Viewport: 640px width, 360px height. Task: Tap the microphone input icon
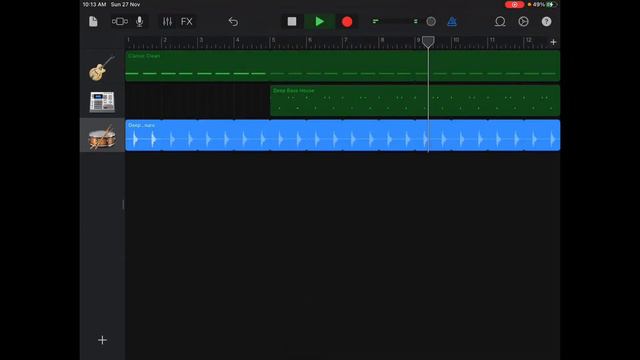[140, 21]
